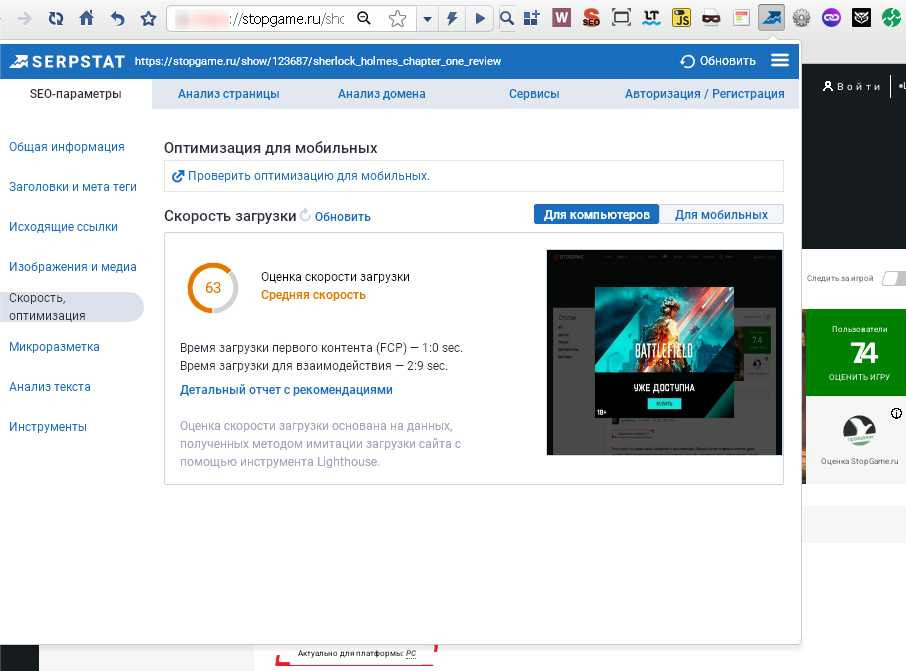Select 'Заголовки и мета теги' in sidebar
The height and width of the screenshot is (671, 906).
[x=73, y=187]
